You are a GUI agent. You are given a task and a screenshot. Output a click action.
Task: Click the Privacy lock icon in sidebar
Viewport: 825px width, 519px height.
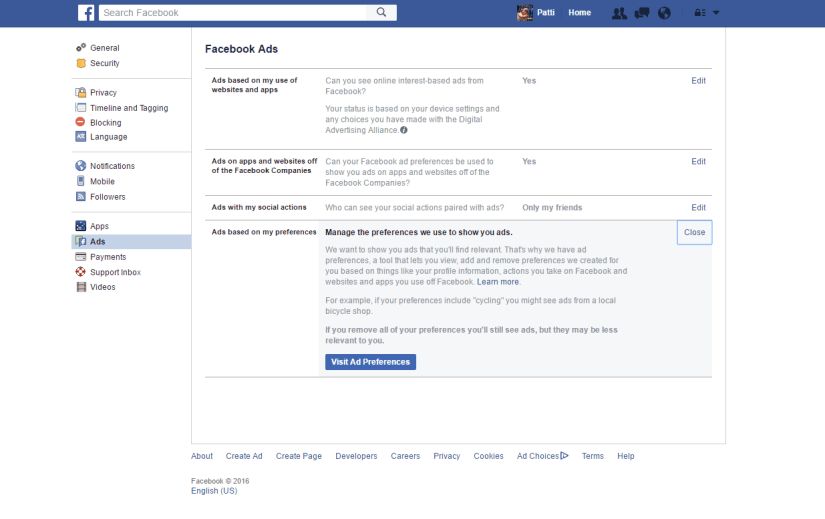point(81,93)
